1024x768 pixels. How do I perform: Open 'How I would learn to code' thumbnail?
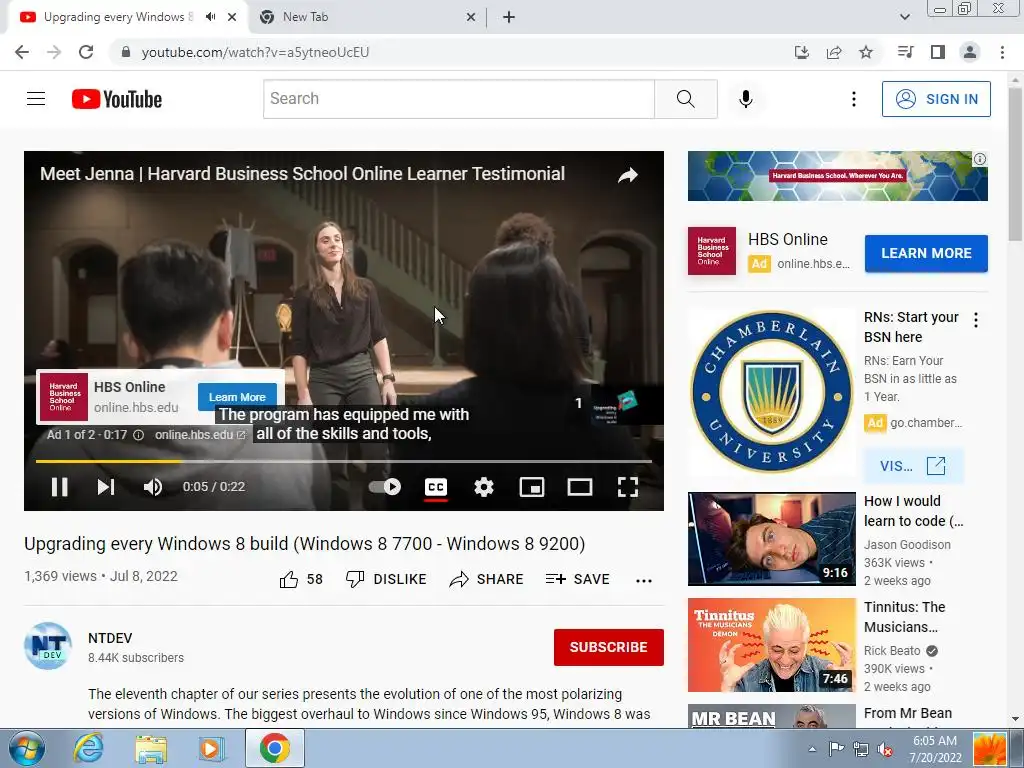tap(771, 539)
